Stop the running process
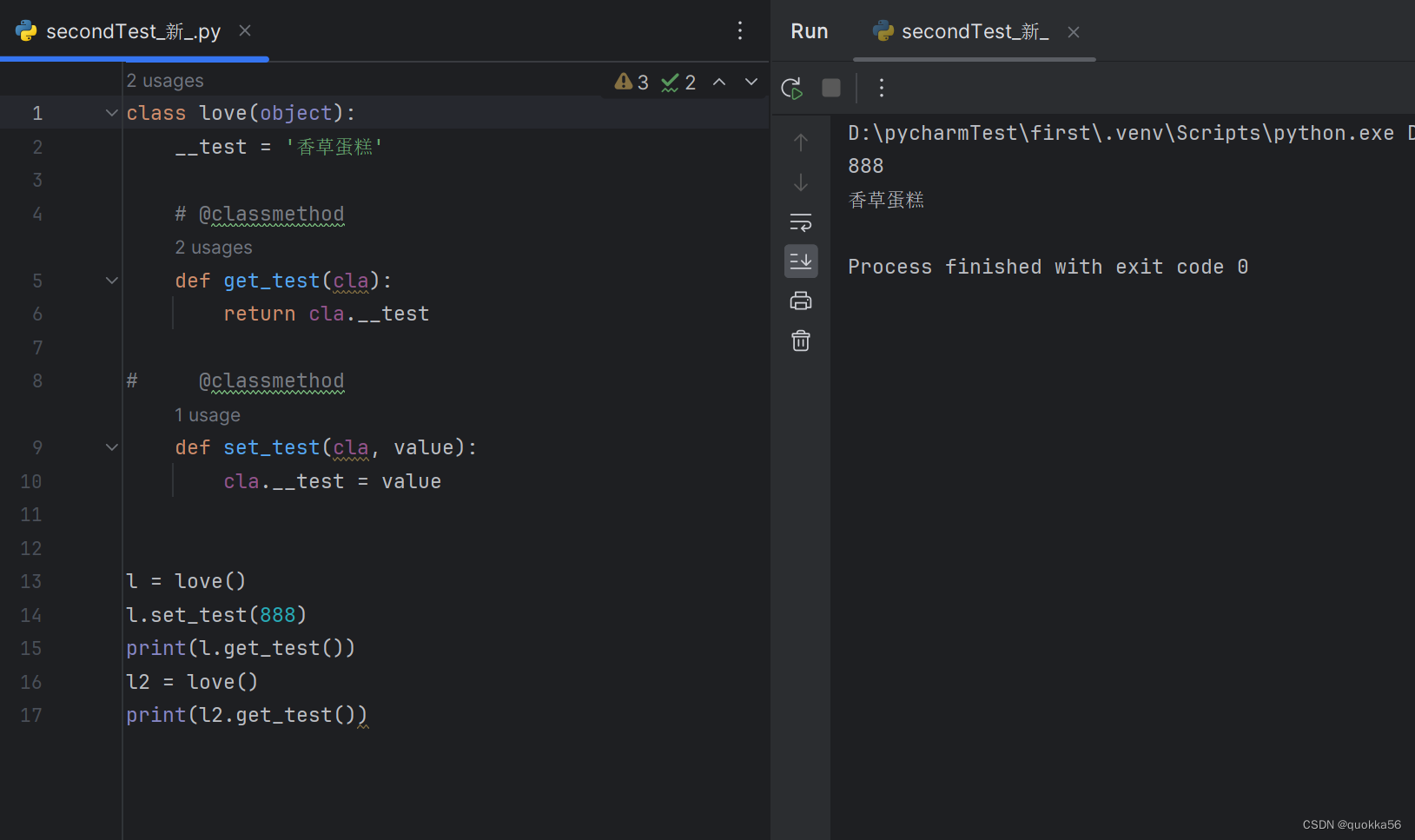The width and height of the screenshot is (1415, 840). click(x=831, y=88)
